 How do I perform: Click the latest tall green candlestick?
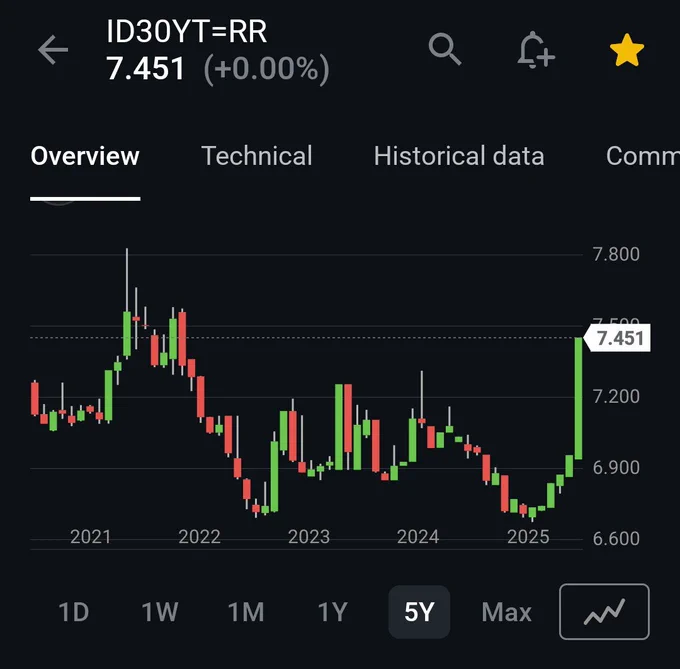(x=578, y=398)
